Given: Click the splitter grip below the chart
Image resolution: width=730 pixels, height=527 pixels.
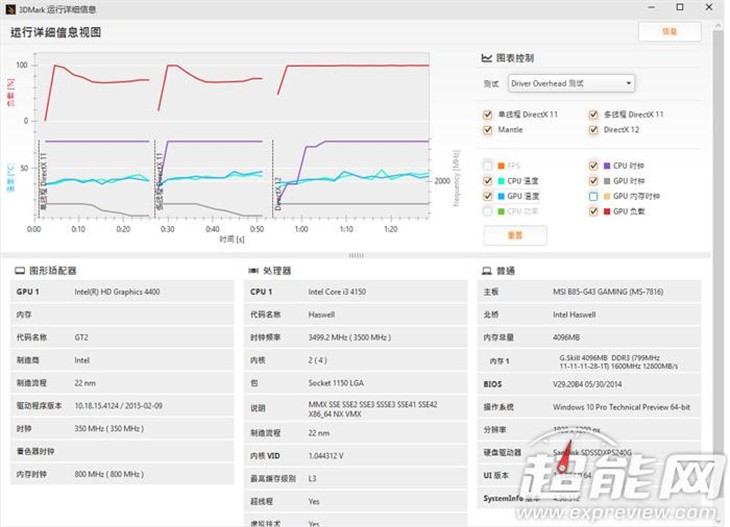Looking at the screenshot, I should click(356, 255).
